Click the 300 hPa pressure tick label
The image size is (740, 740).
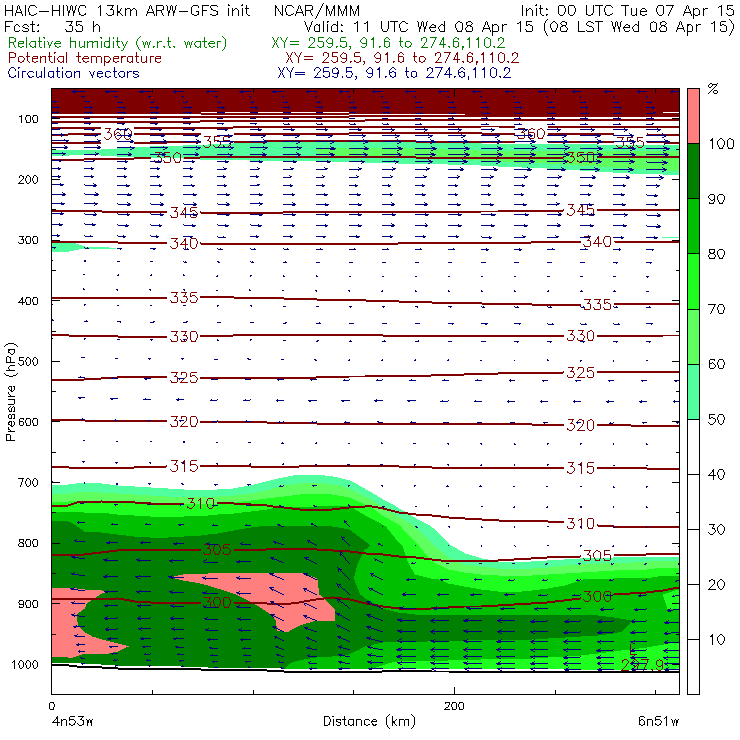pos(28,240)
